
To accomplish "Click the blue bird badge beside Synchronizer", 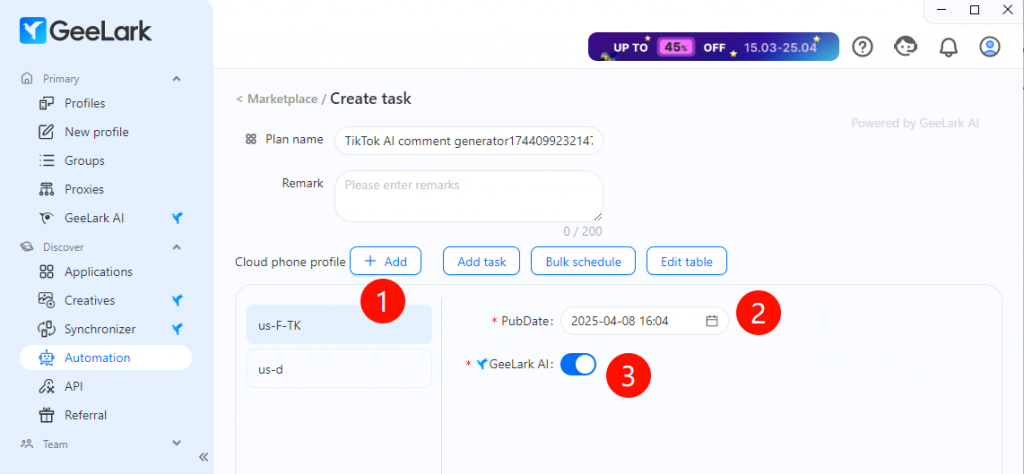I will click(x=176, y=329).
